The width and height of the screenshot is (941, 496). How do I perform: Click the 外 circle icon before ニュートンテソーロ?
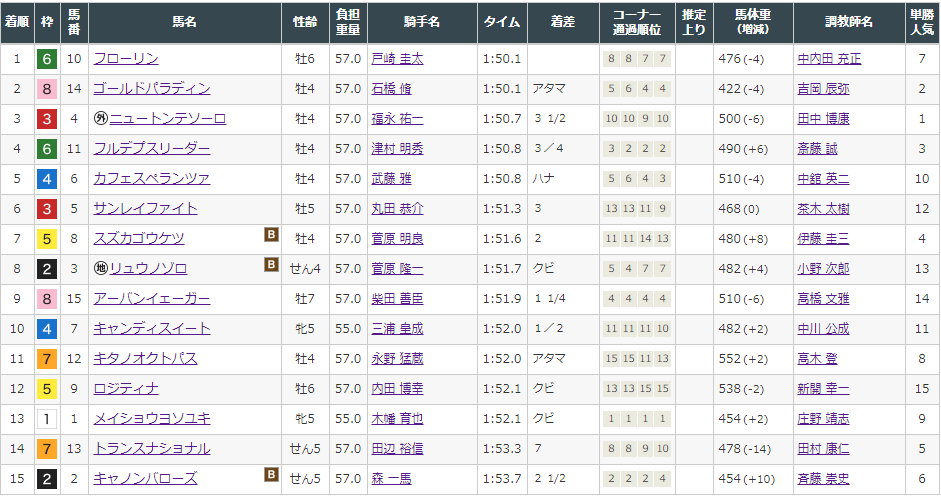click(101, 119)
